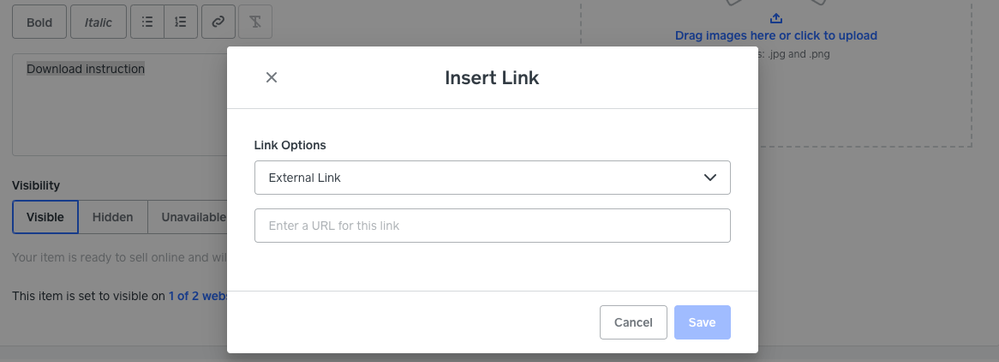Select the clear formatting icon
Viewport: 999px width, 362px height.
click(255, 22)
